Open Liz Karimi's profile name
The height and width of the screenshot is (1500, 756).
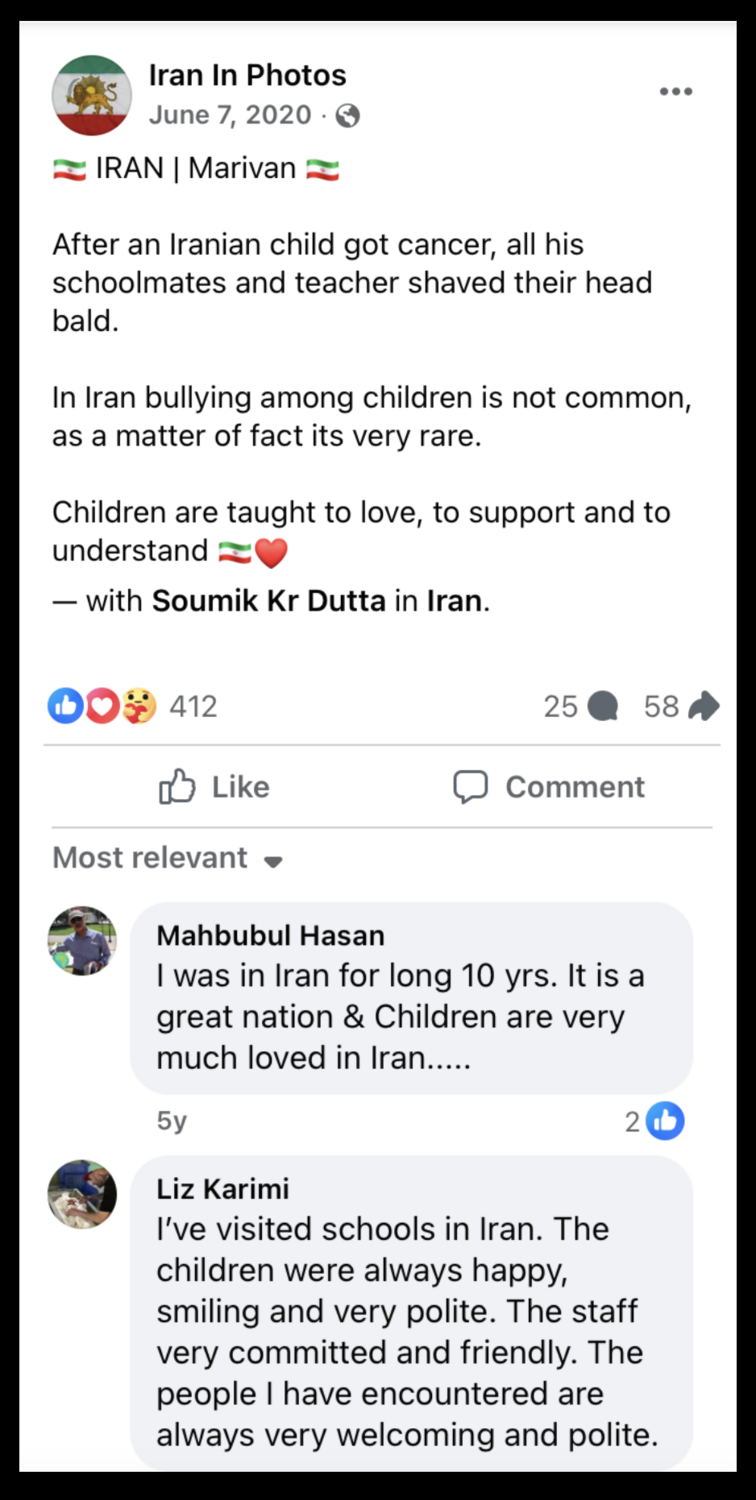[x=223, y=1188]
